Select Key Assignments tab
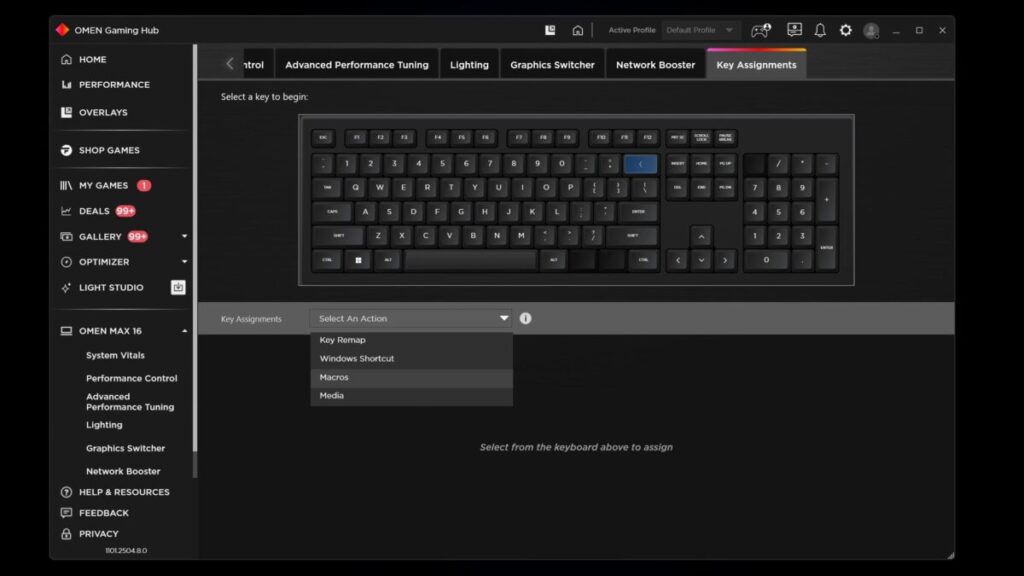Image resolution: width=1024 pixels, height=576 pixels. 756,65
